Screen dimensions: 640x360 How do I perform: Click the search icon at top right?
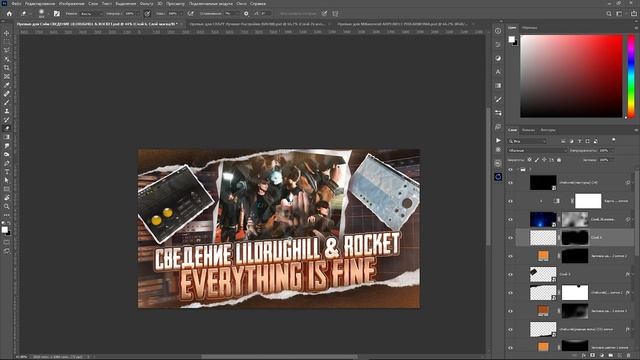609,13
